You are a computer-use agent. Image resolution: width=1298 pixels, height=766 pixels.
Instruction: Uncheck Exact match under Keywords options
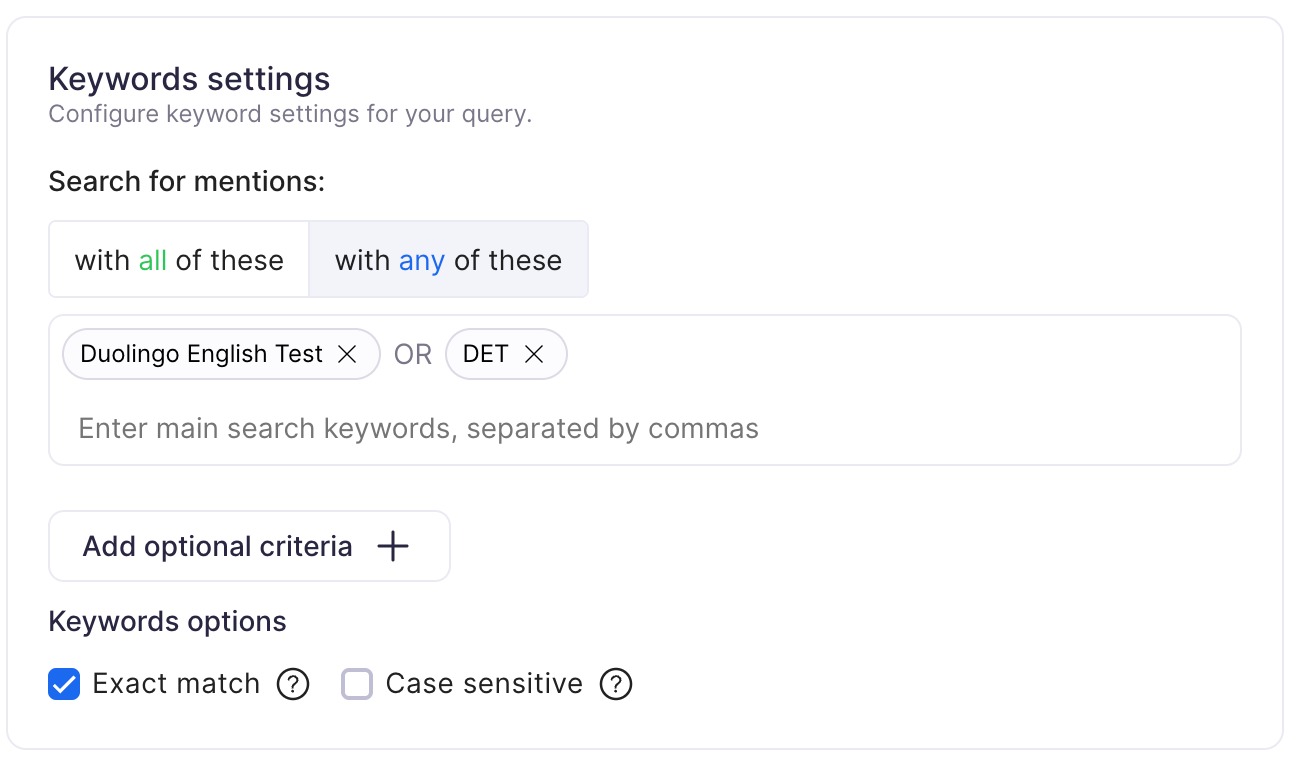[64, 684]
